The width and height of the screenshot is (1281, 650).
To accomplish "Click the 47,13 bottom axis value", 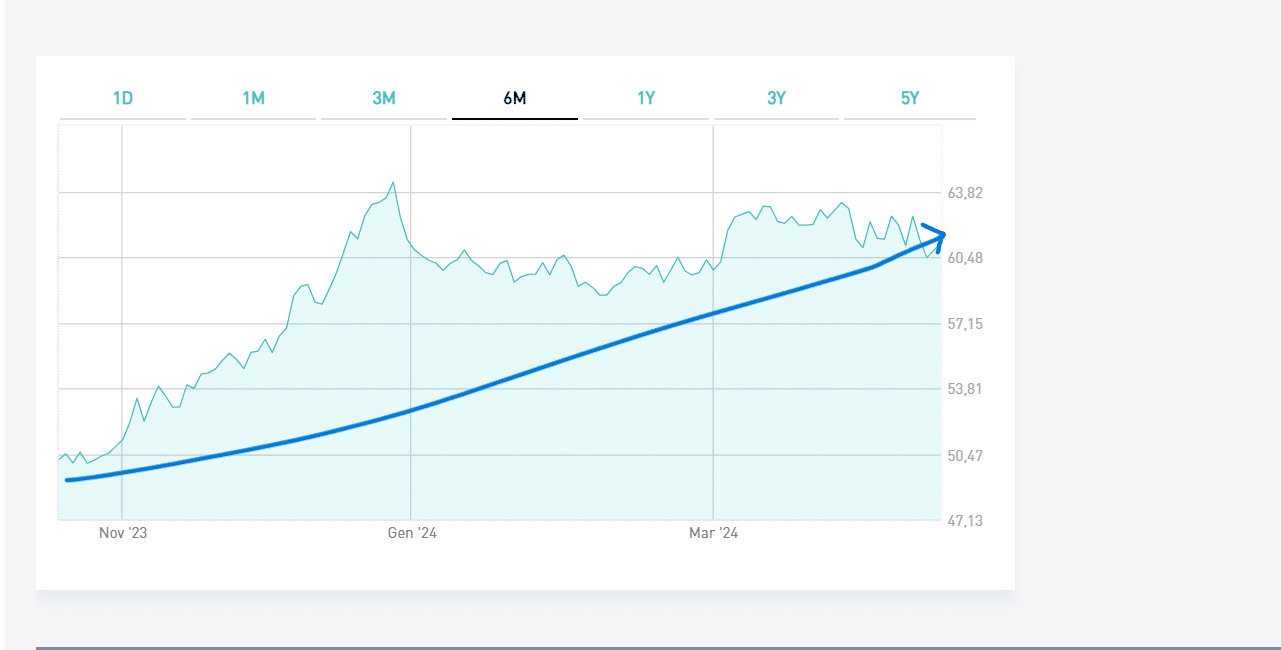I will (965, 521).
